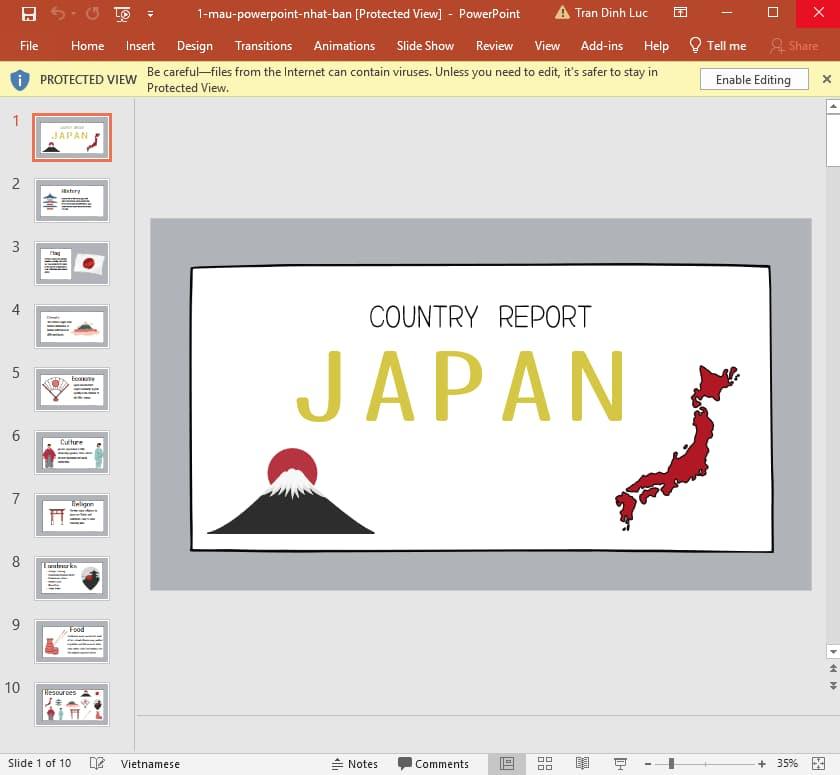Select the Normal view toggle
The image size is (840, 775).
[x=508, y=763]
